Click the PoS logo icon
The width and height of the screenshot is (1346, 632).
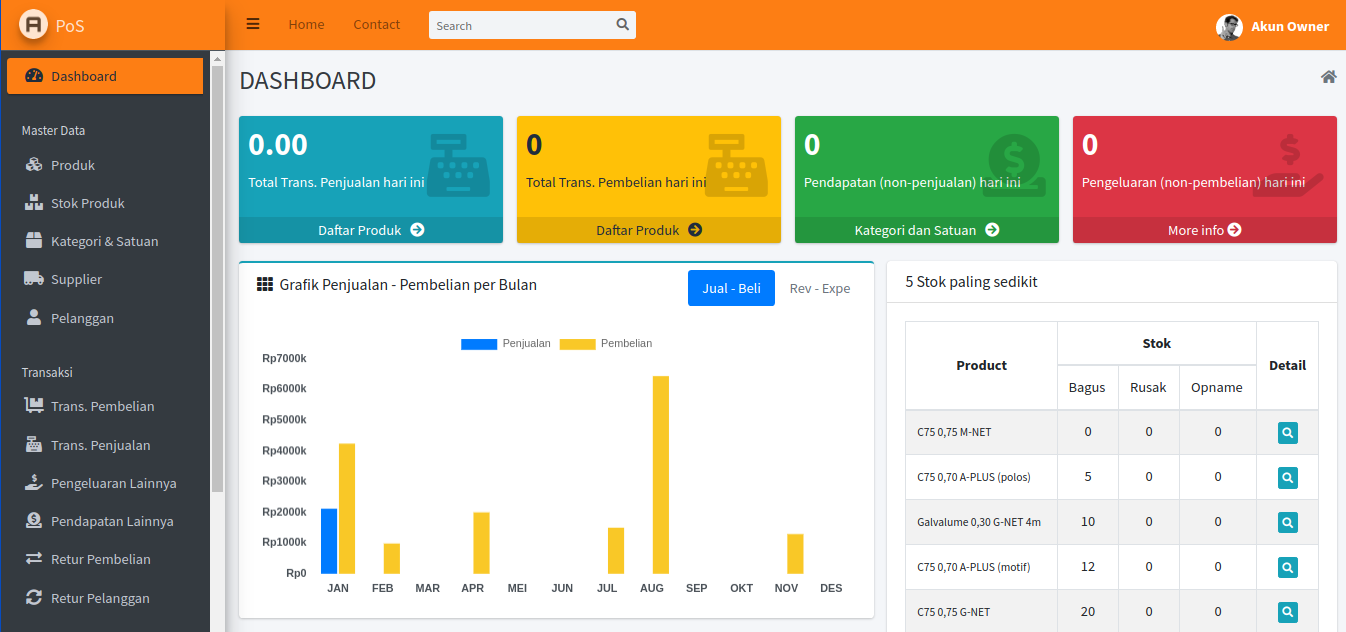33,25
